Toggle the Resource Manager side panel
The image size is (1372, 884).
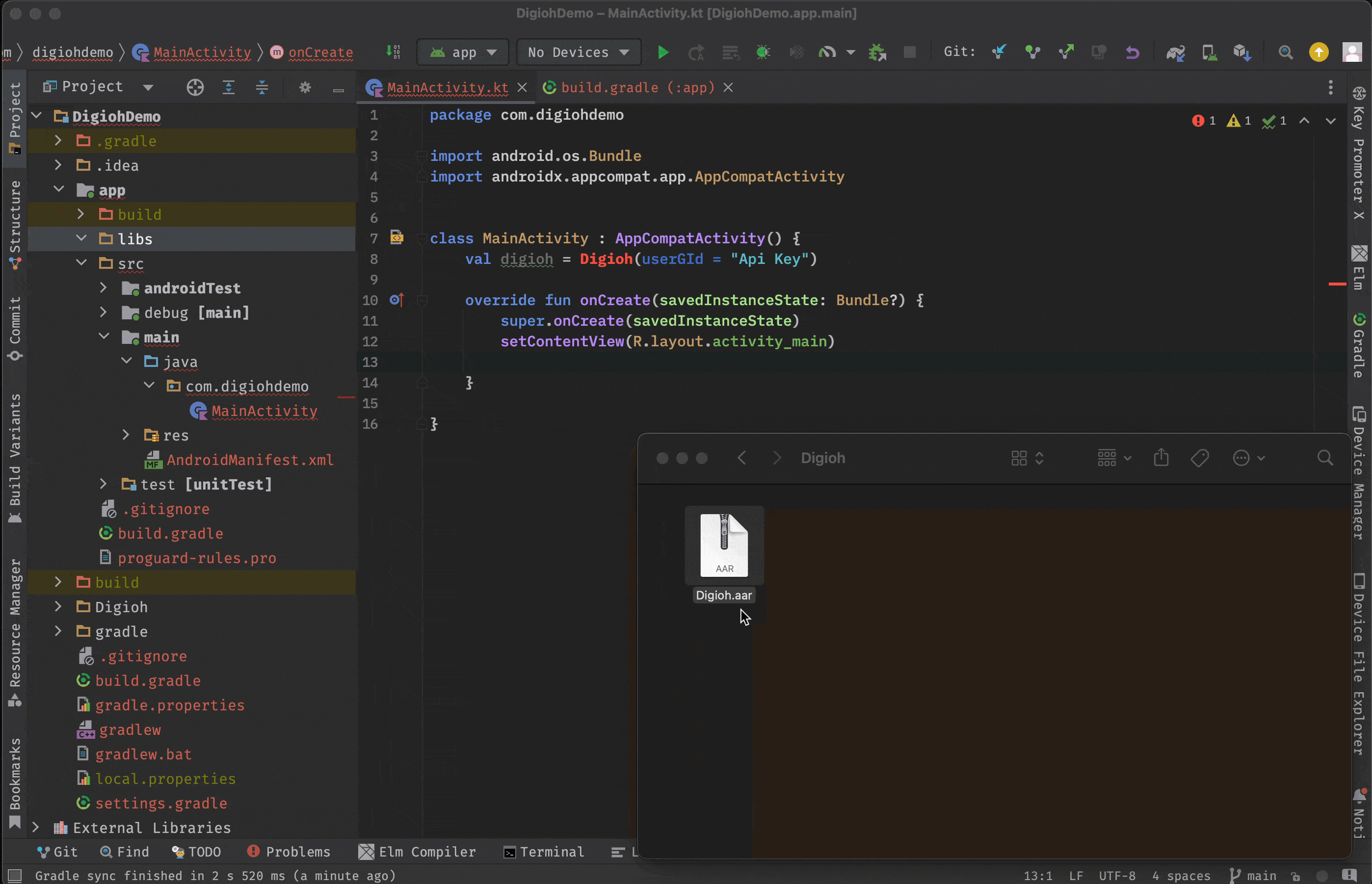[x=15, y=632]
